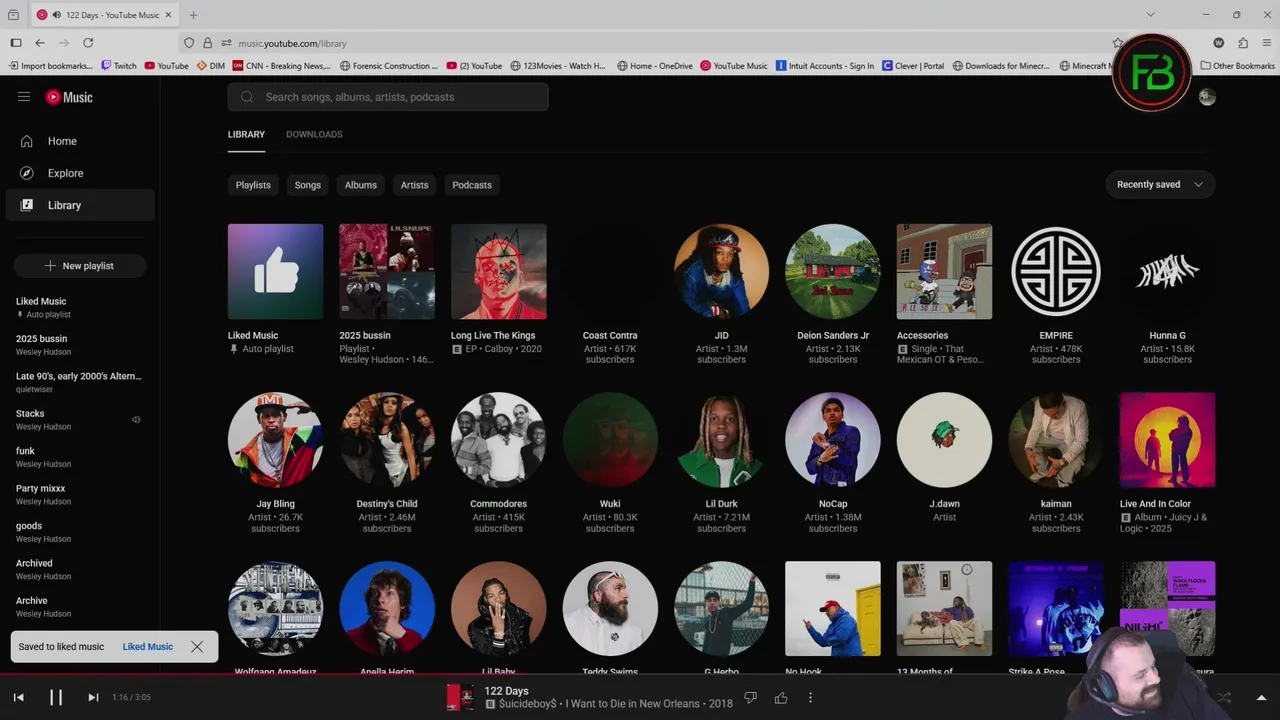This screenshot has height=720, width=1280.
Task: Open the hamburger guide menu
Action: pyautogui.click(x=24, y=97)
